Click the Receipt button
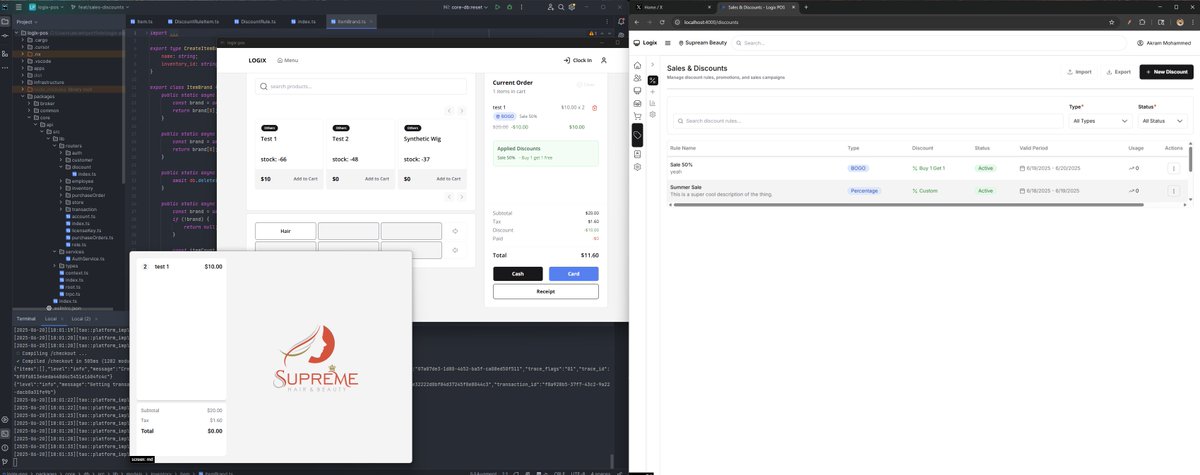1200x475 pixels. click(546, 292)
